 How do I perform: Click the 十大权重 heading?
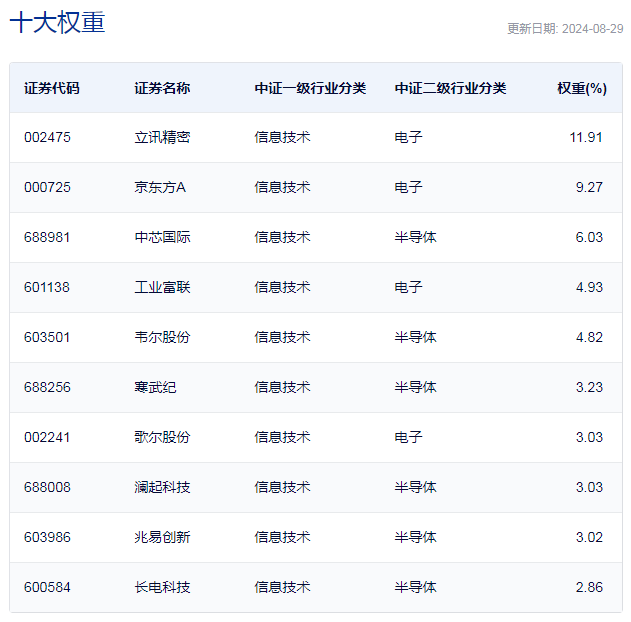57,22
